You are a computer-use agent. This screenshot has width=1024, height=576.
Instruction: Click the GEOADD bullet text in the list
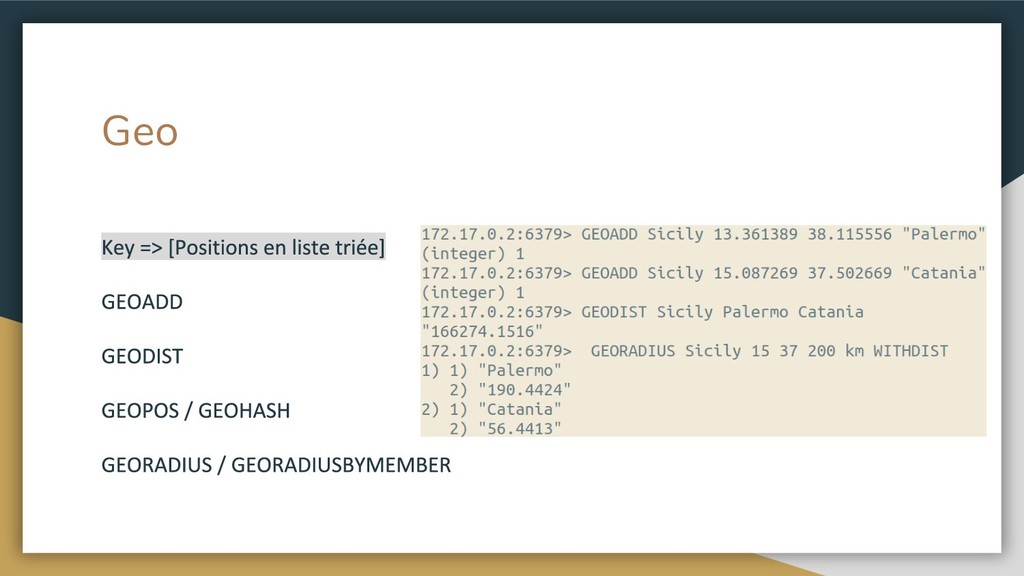142,302
